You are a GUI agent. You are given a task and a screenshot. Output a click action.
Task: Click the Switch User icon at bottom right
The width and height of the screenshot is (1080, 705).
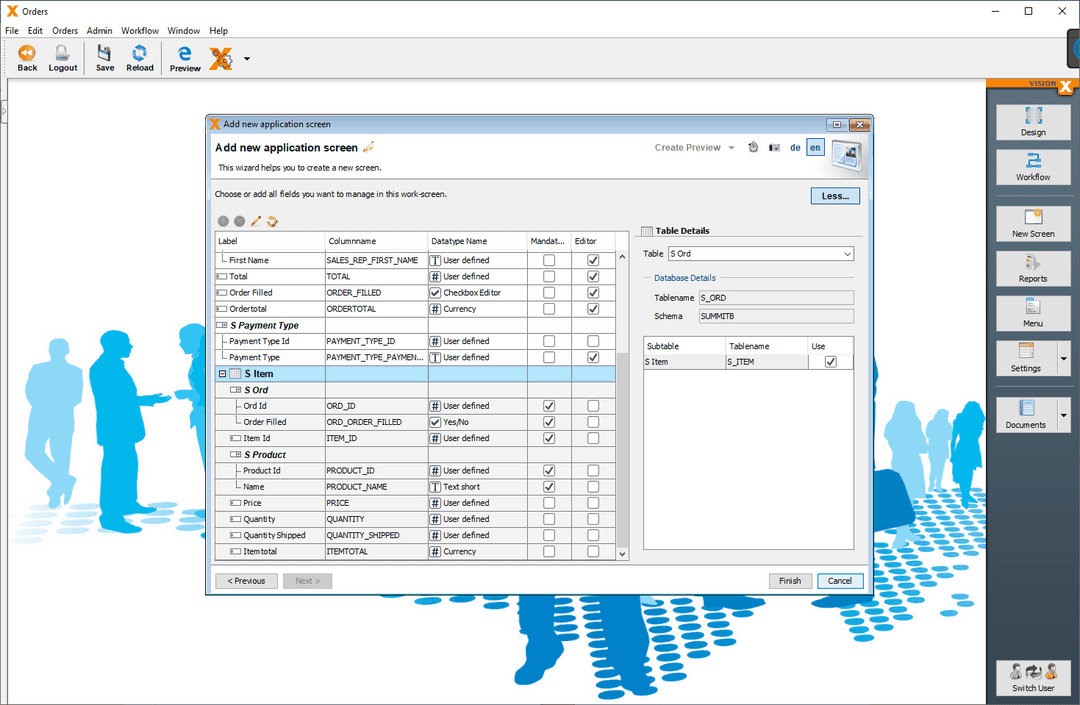pyautogui.click(x=1033, y=679)
